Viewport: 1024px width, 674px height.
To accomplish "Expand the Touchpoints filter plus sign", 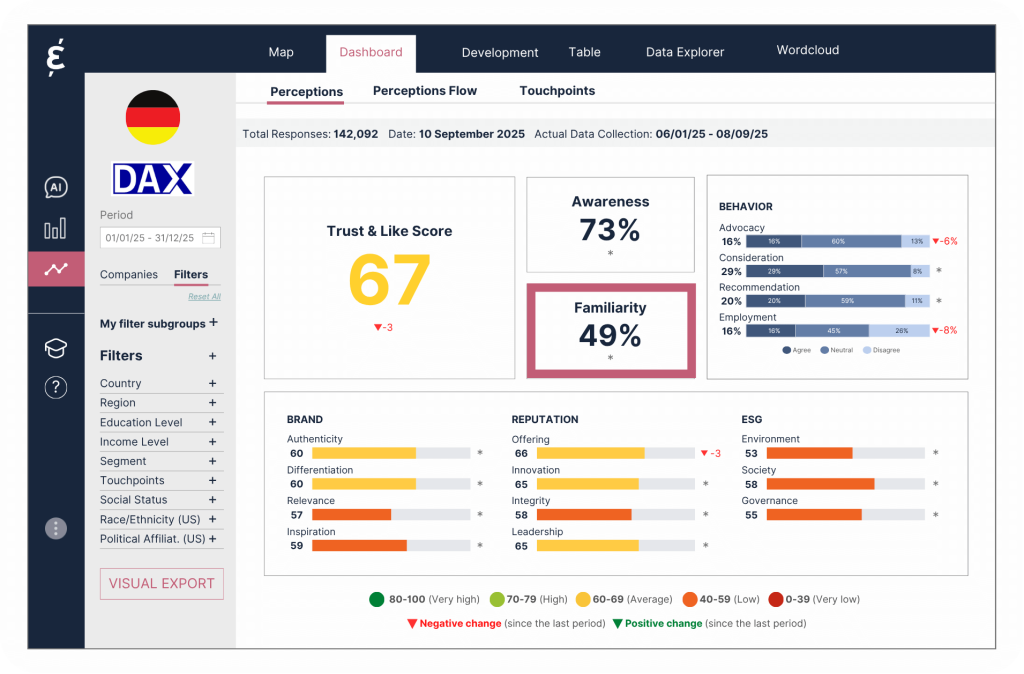I will pos(212,480).
